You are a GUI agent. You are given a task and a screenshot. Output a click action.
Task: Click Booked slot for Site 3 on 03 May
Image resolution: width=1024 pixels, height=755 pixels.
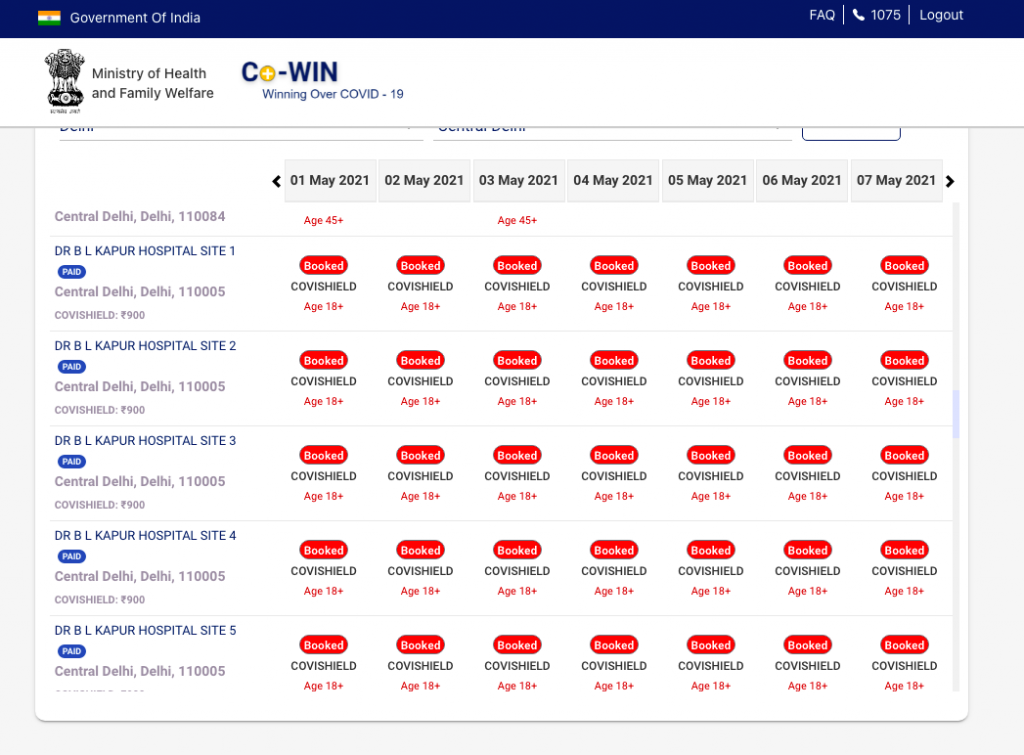click(517, 455)
